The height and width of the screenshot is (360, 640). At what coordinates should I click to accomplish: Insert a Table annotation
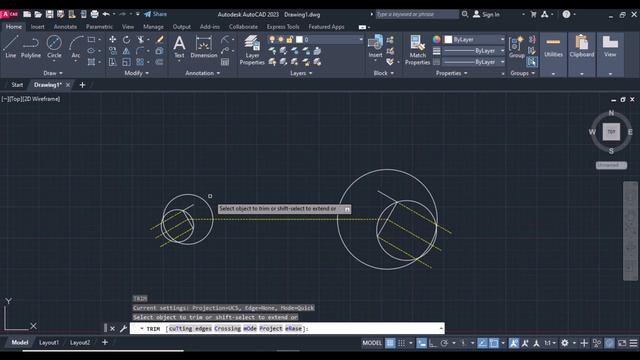225,62
